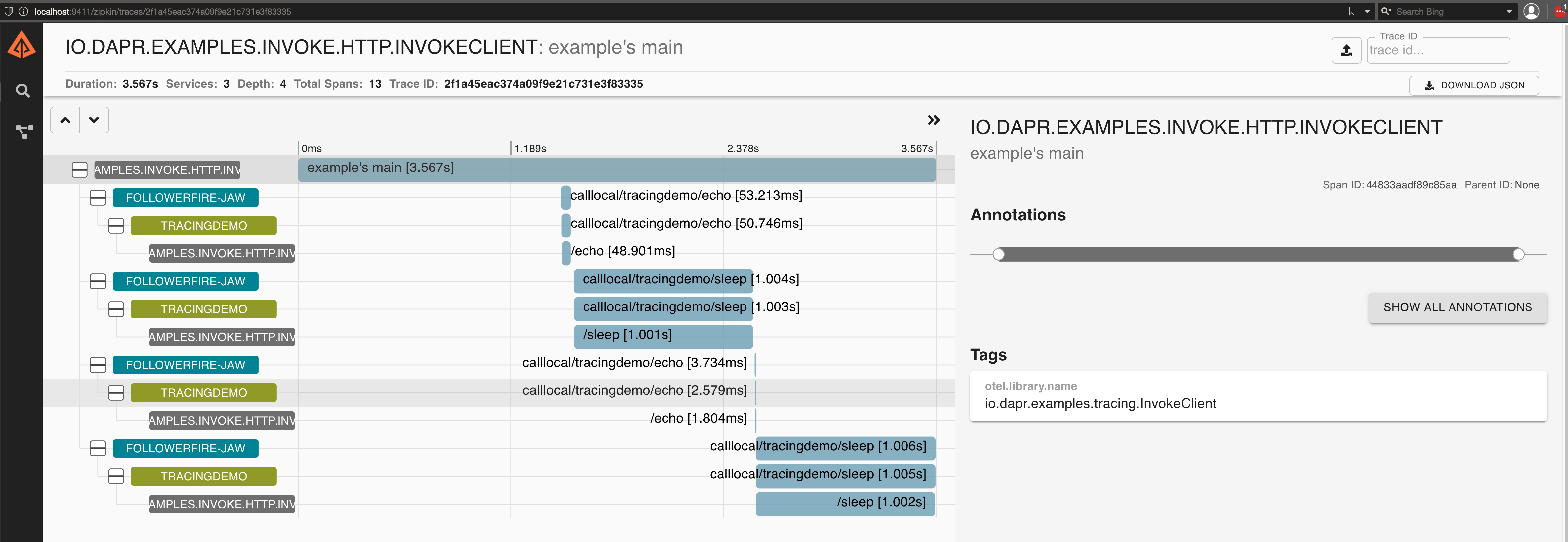Viewport: 1568px width, 542px height.
Task: Click the Zipkin logo in sidebar
Action: pyautogui.click(x=21, y=45)
